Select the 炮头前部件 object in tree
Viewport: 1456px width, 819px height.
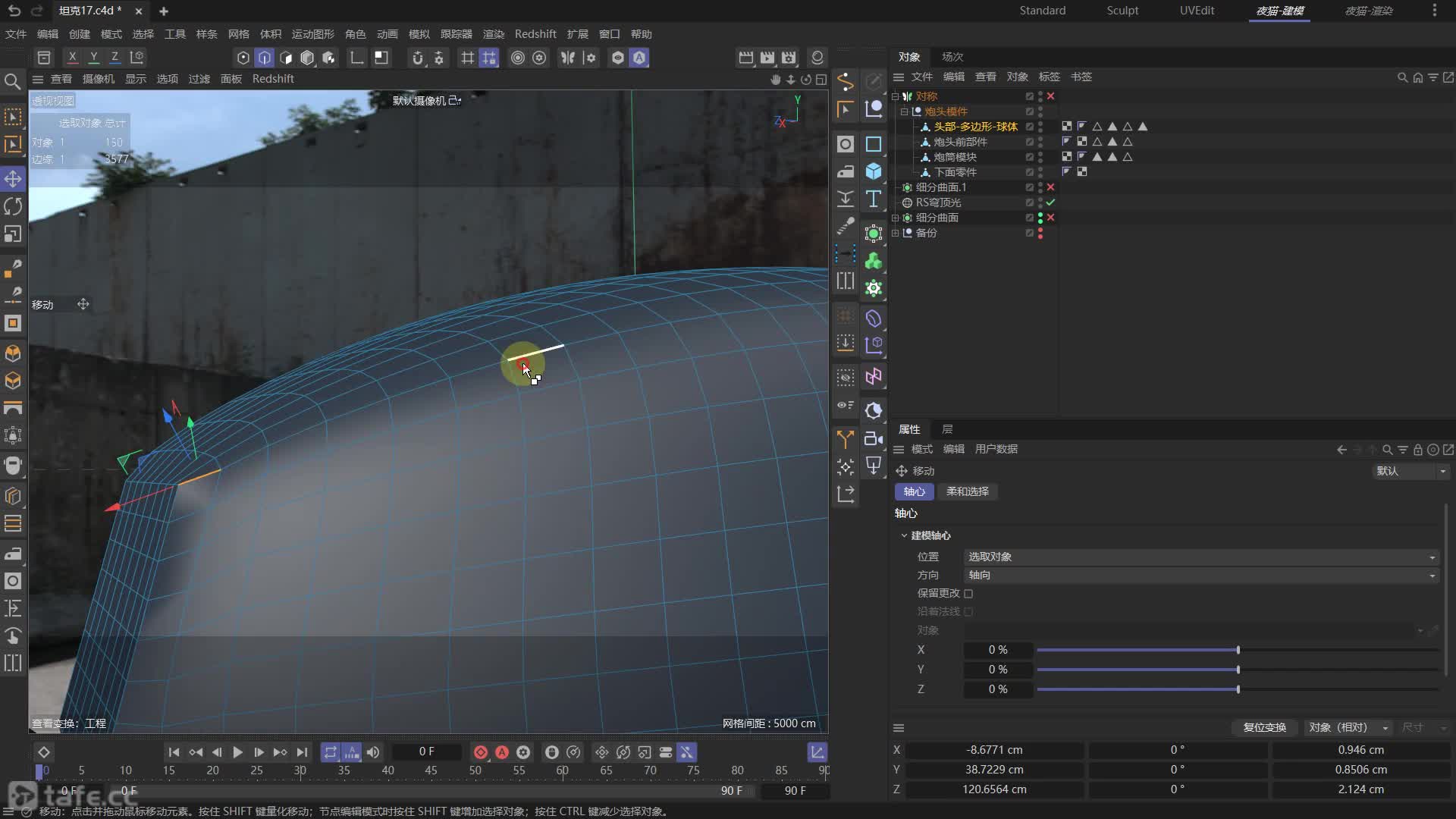point(960,142)
